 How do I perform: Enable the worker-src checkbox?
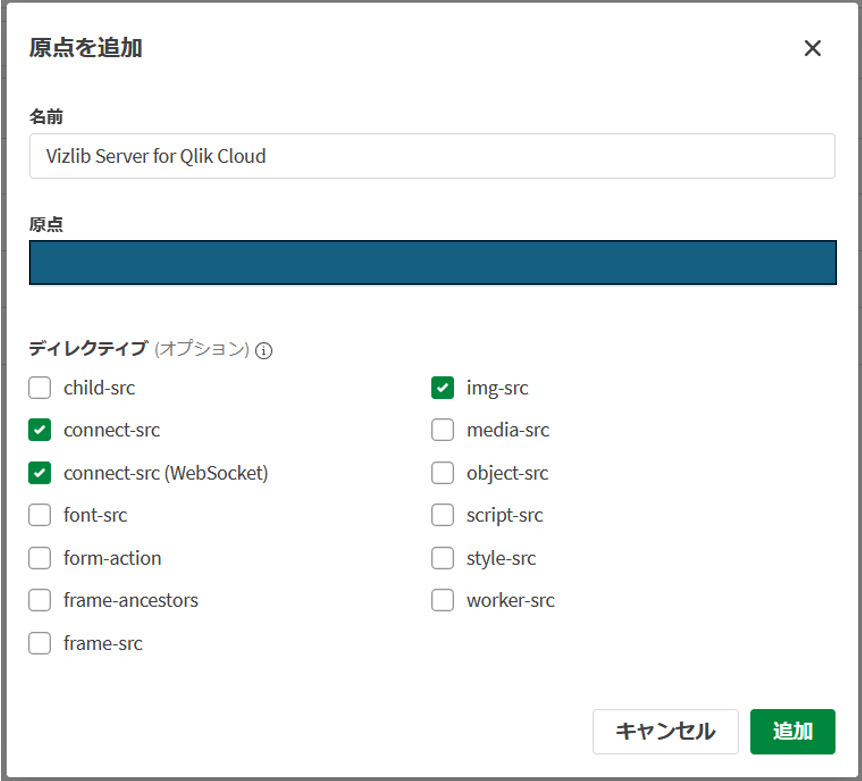pyautogui.click(x=443, y=600)
